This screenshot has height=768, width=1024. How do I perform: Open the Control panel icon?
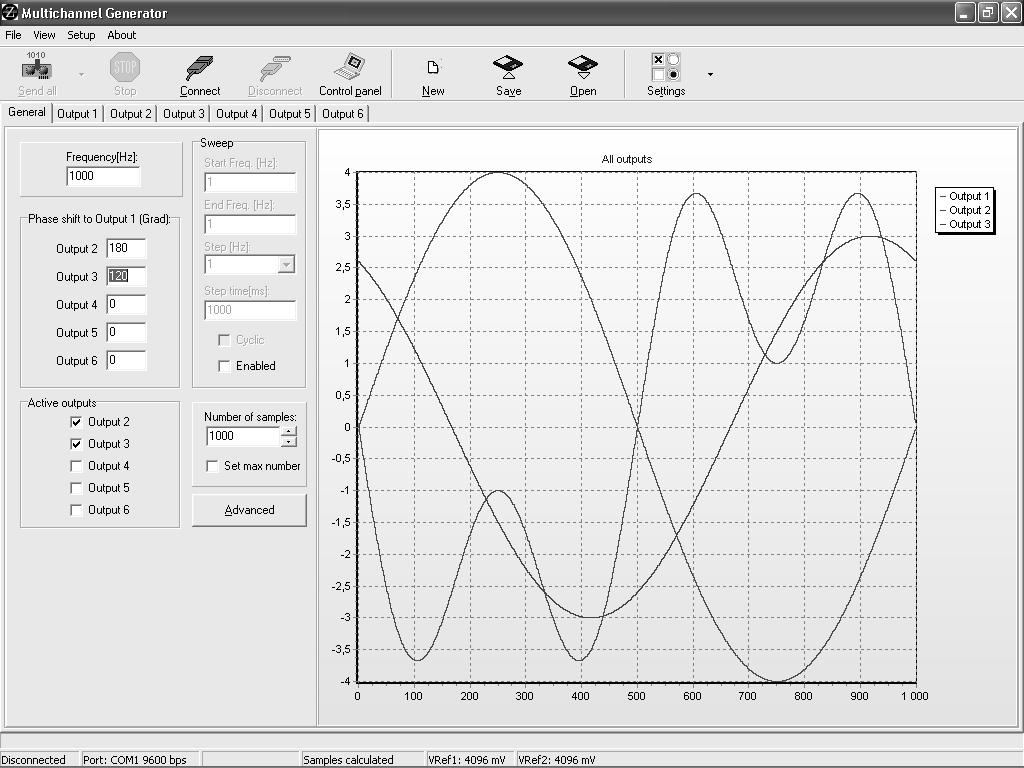350,67
